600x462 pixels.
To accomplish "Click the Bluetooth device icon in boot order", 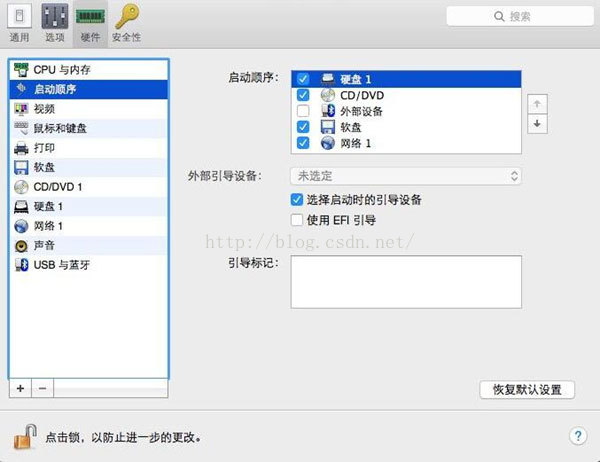I will tap(328, 111).
